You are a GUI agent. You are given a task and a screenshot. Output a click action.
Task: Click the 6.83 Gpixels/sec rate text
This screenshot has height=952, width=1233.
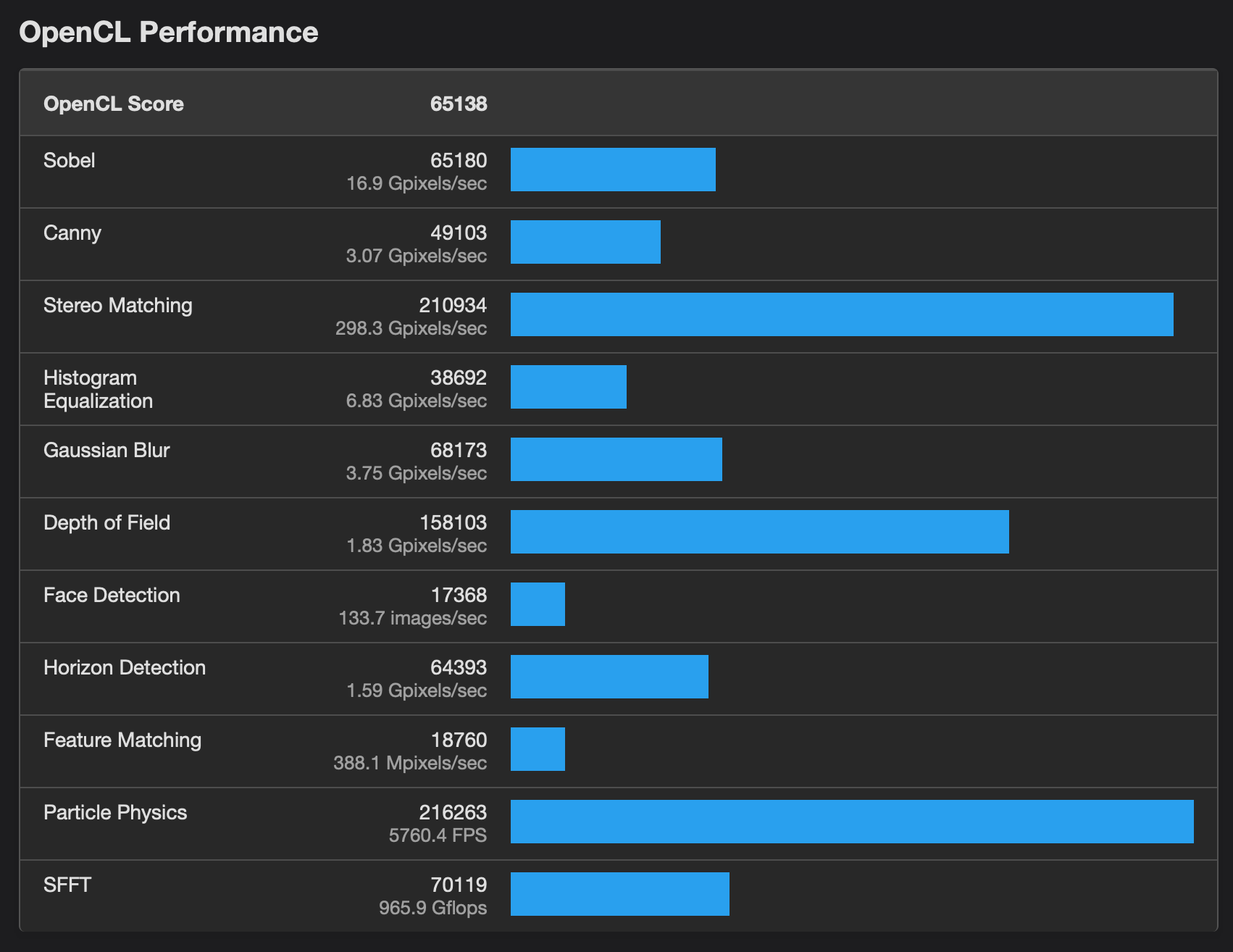(x=416, y=401)
